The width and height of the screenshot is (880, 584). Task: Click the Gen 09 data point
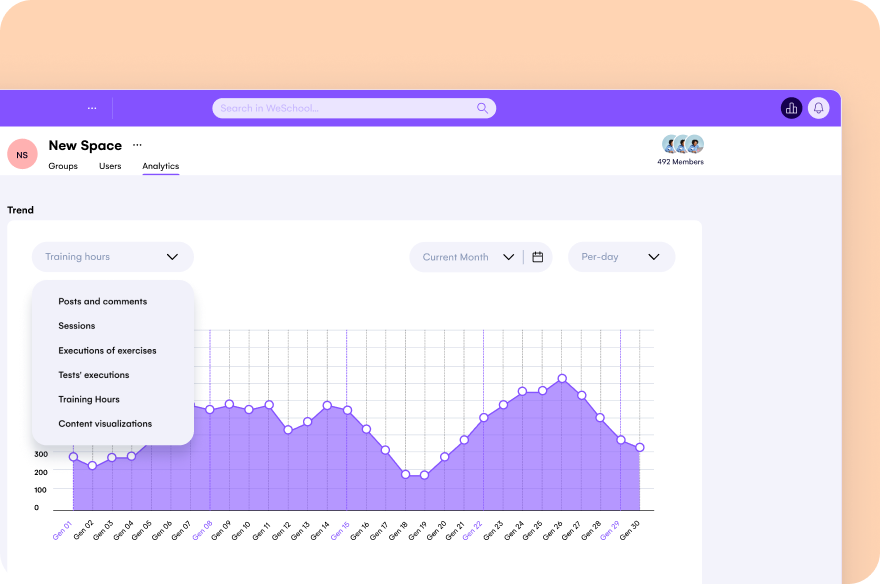229,404
